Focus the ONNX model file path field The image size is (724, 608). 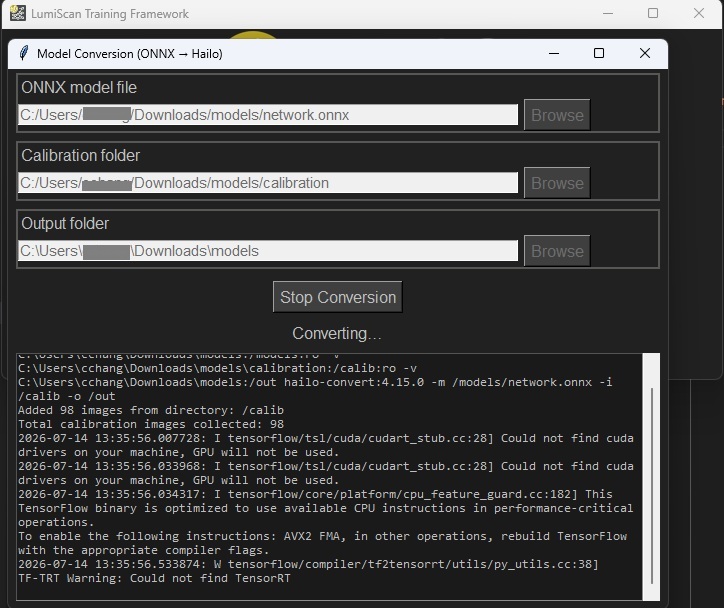(x=268, y=115)
